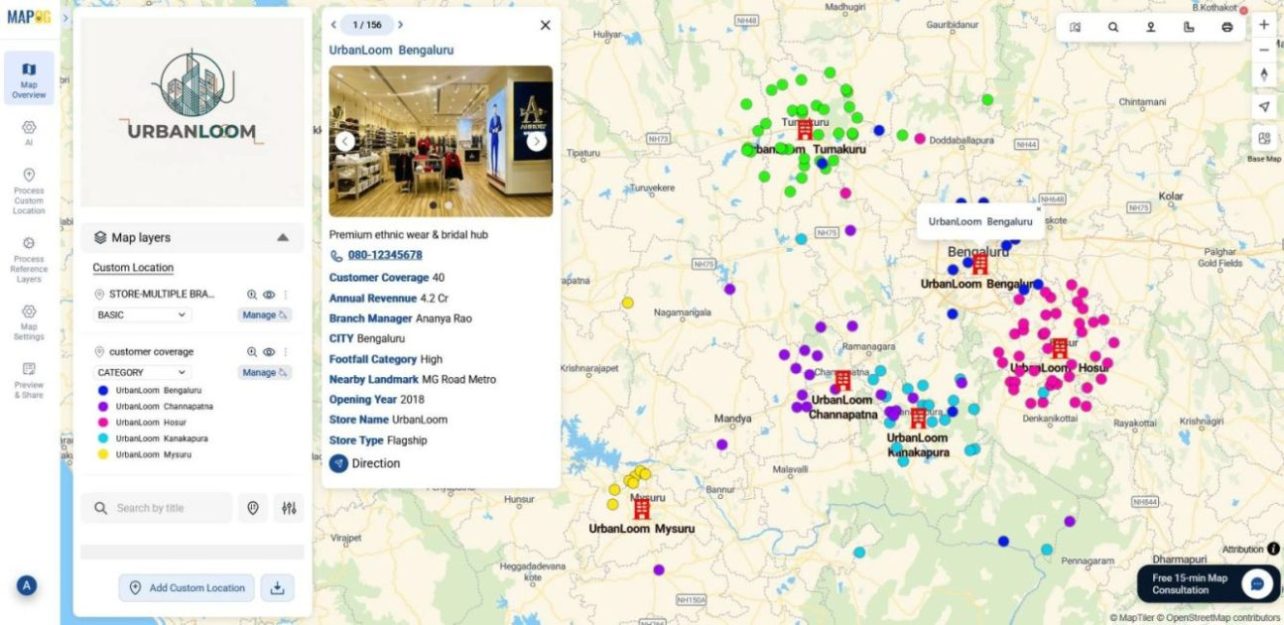
Task: Toggle visibility of customer coverage layer
Action: click(x=269, y=352)
